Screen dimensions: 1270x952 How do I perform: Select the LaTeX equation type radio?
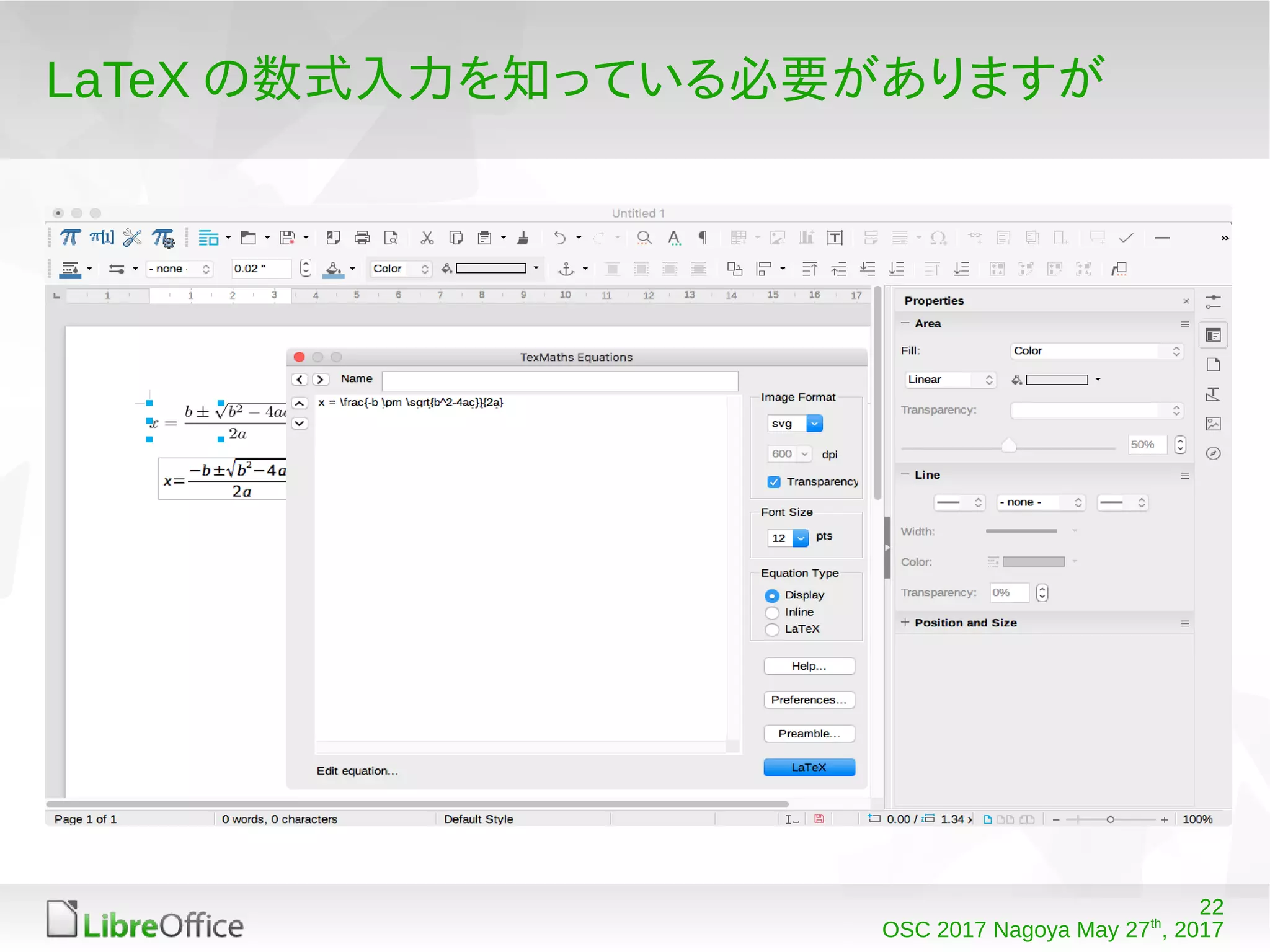click(772, 629)
